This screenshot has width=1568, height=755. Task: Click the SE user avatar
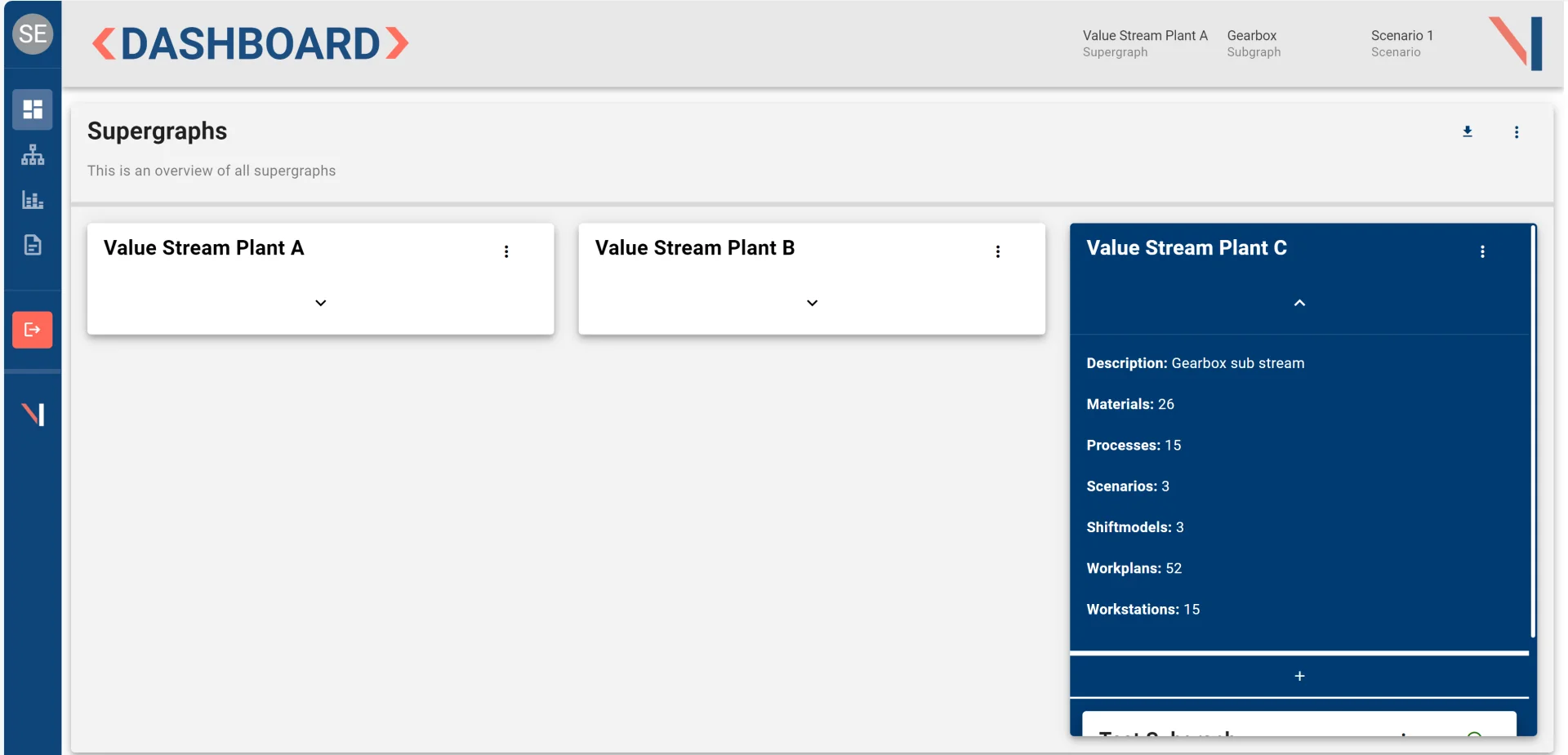tap(33, 34)
